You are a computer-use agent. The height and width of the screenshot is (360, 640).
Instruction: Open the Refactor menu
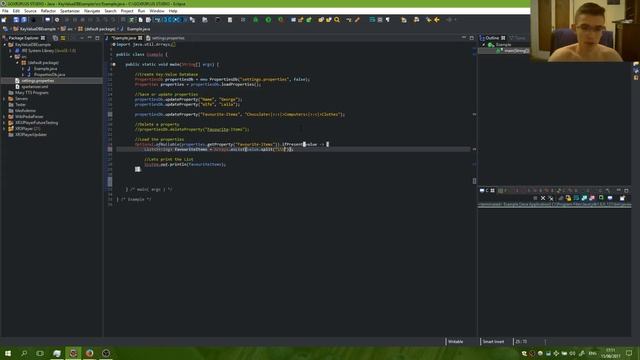[48, 11]
